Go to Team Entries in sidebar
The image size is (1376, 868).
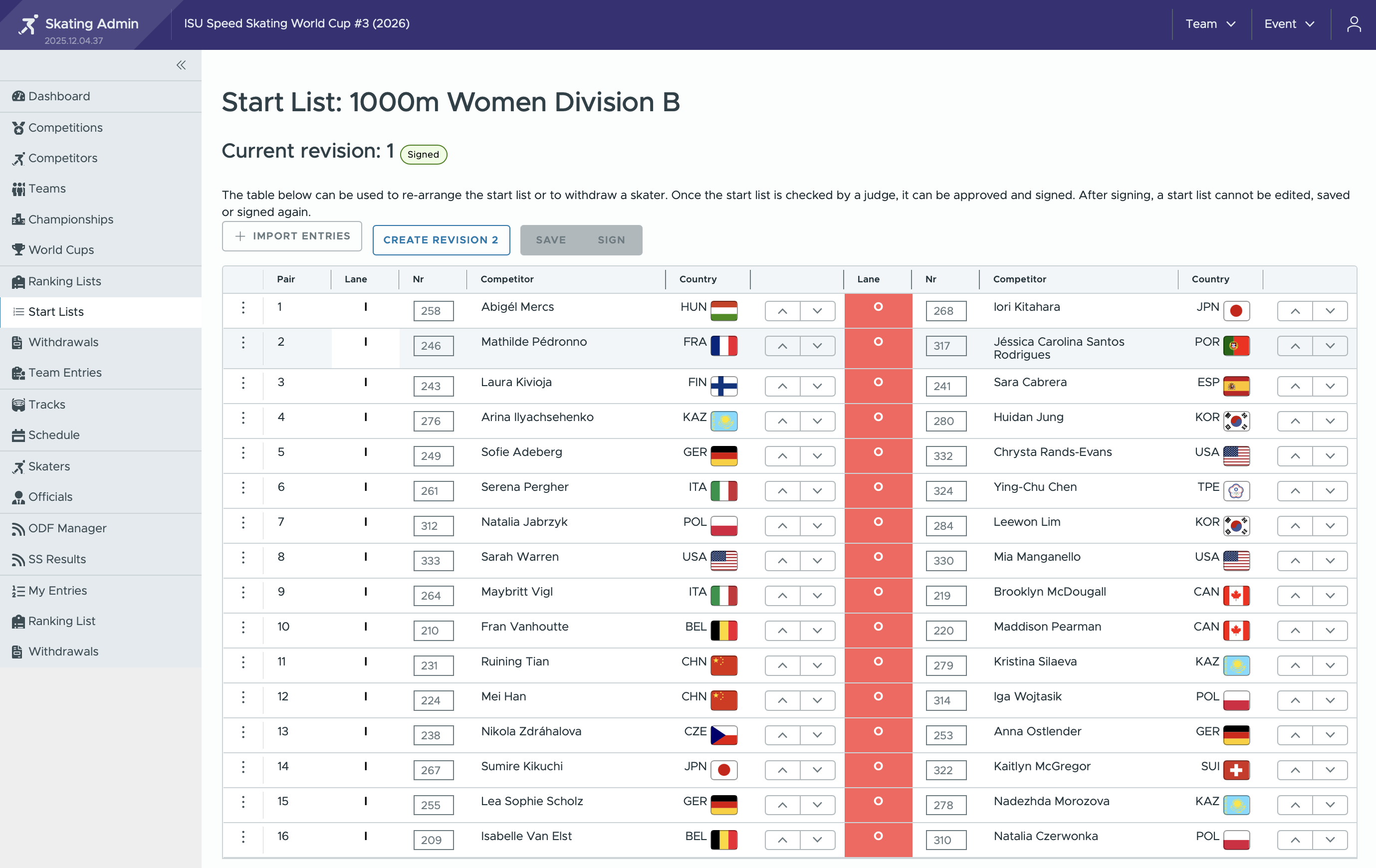(x=64, y=373)
